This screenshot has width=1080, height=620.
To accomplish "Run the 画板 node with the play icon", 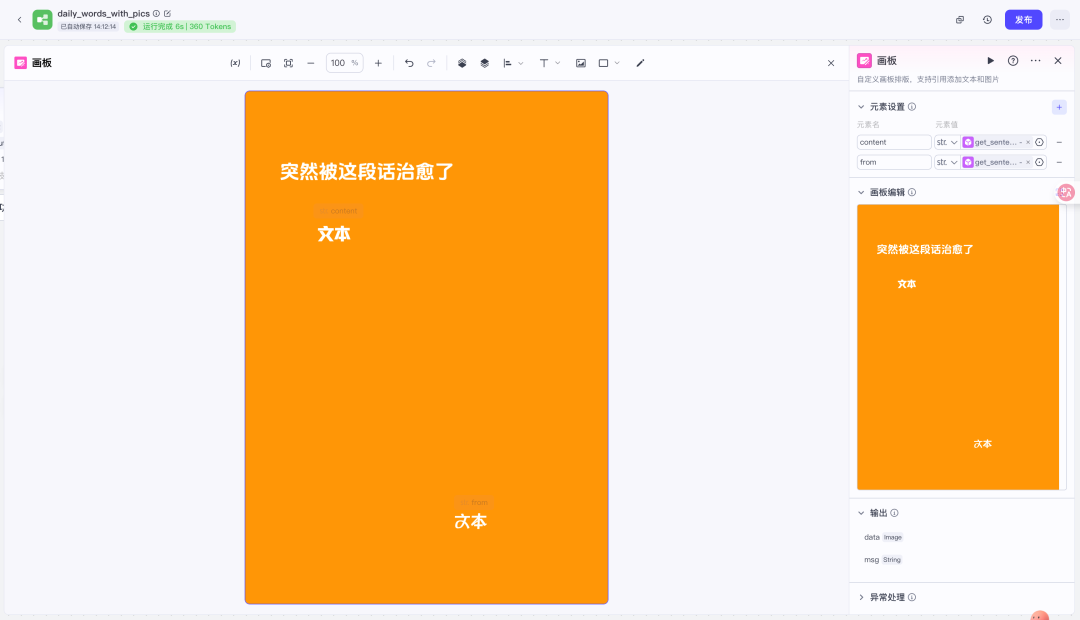I will point(990,60).
